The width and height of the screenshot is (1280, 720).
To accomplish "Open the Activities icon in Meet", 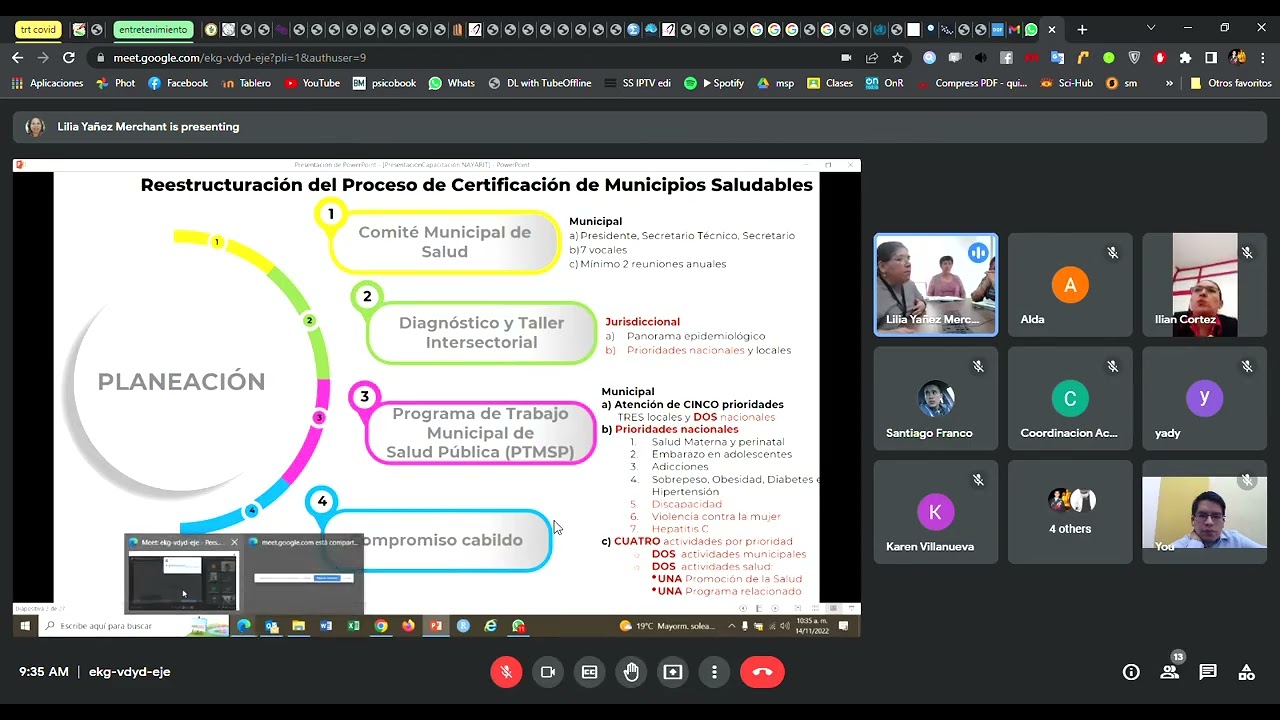I will (1246, 672).
